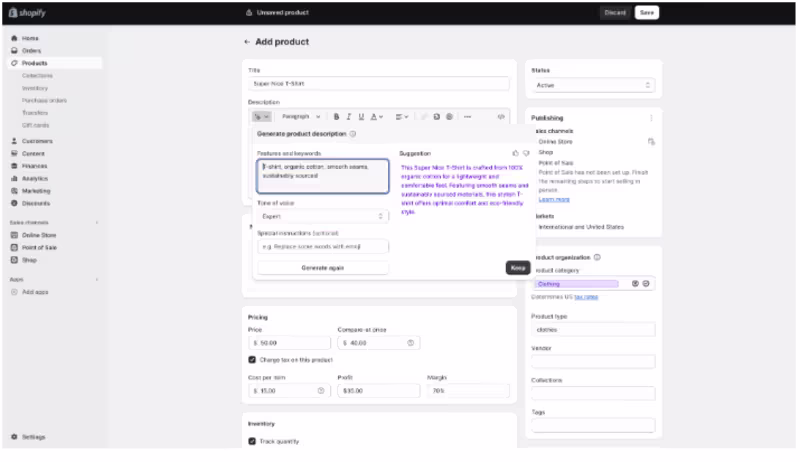The width and height of the screenshot is (800, 462).
Task: Click the Save button
Action: tap(646, 13)
